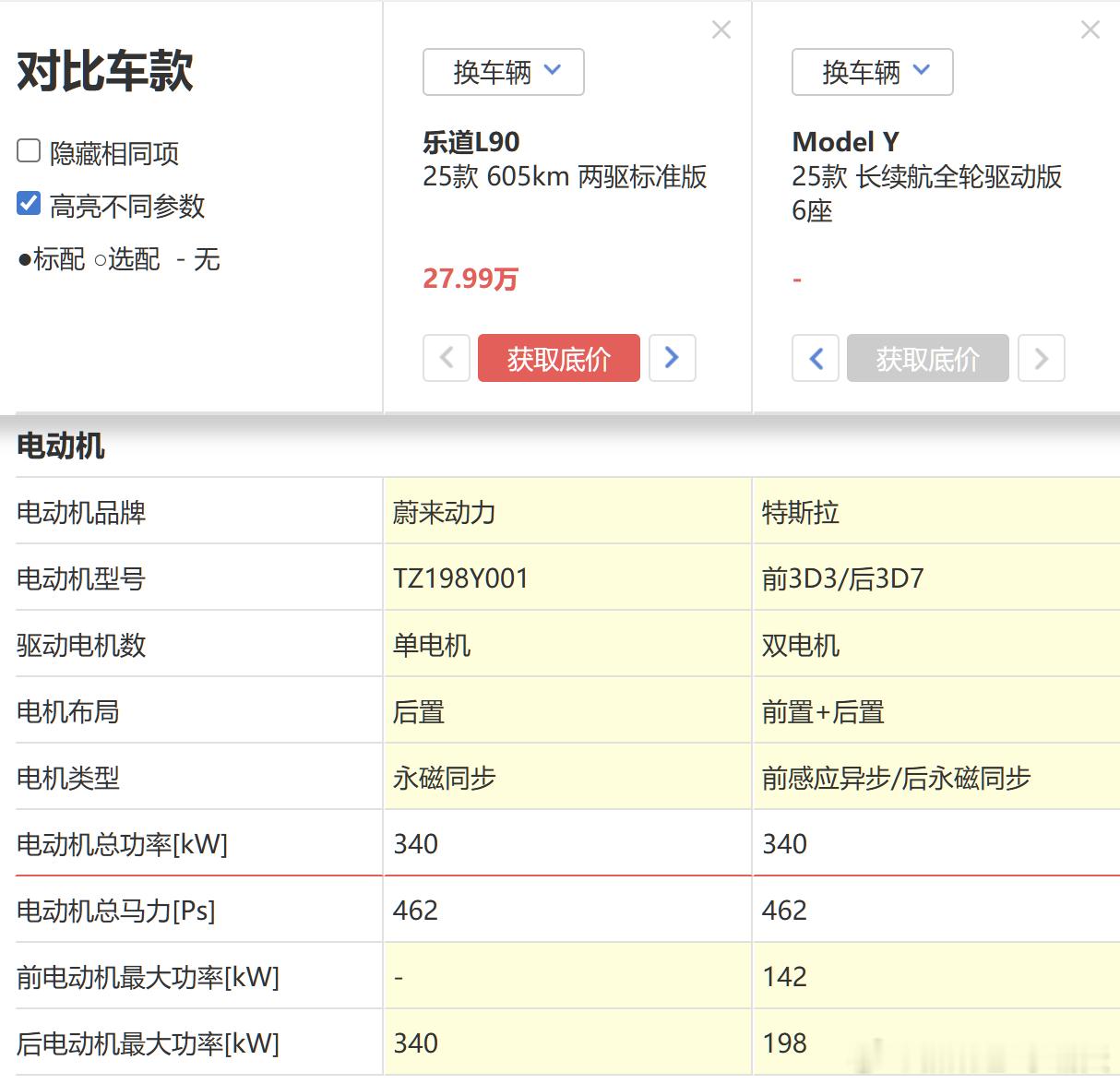The width and height of the screenshot is (1120, 1084).
Task: Select 双电机 cell
Action: tap(936, 645)
